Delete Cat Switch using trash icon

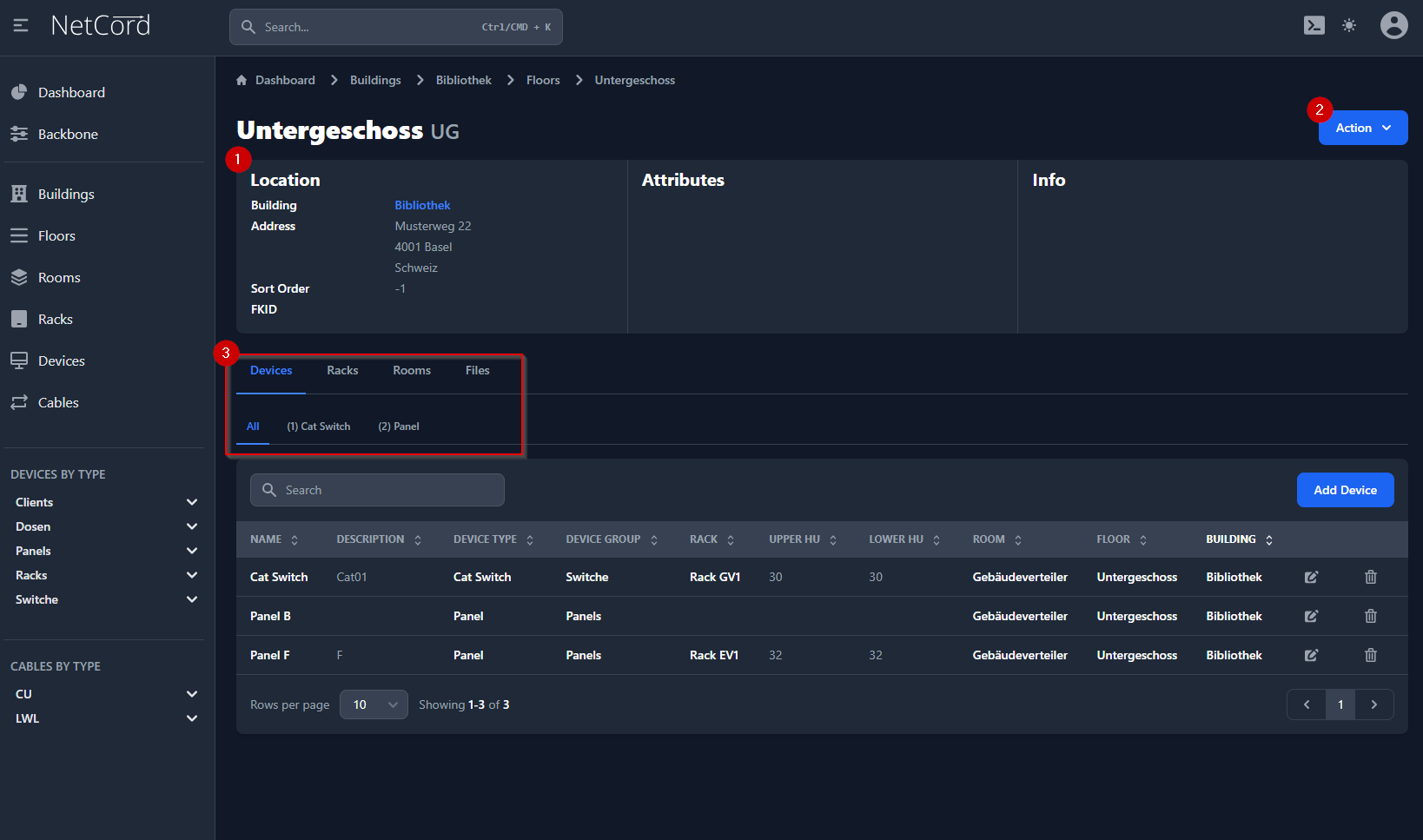(1370, 577)
